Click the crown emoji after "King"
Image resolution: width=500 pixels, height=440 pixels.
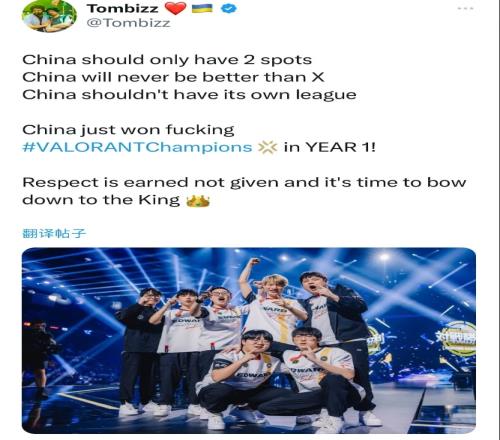coord(198,201)
